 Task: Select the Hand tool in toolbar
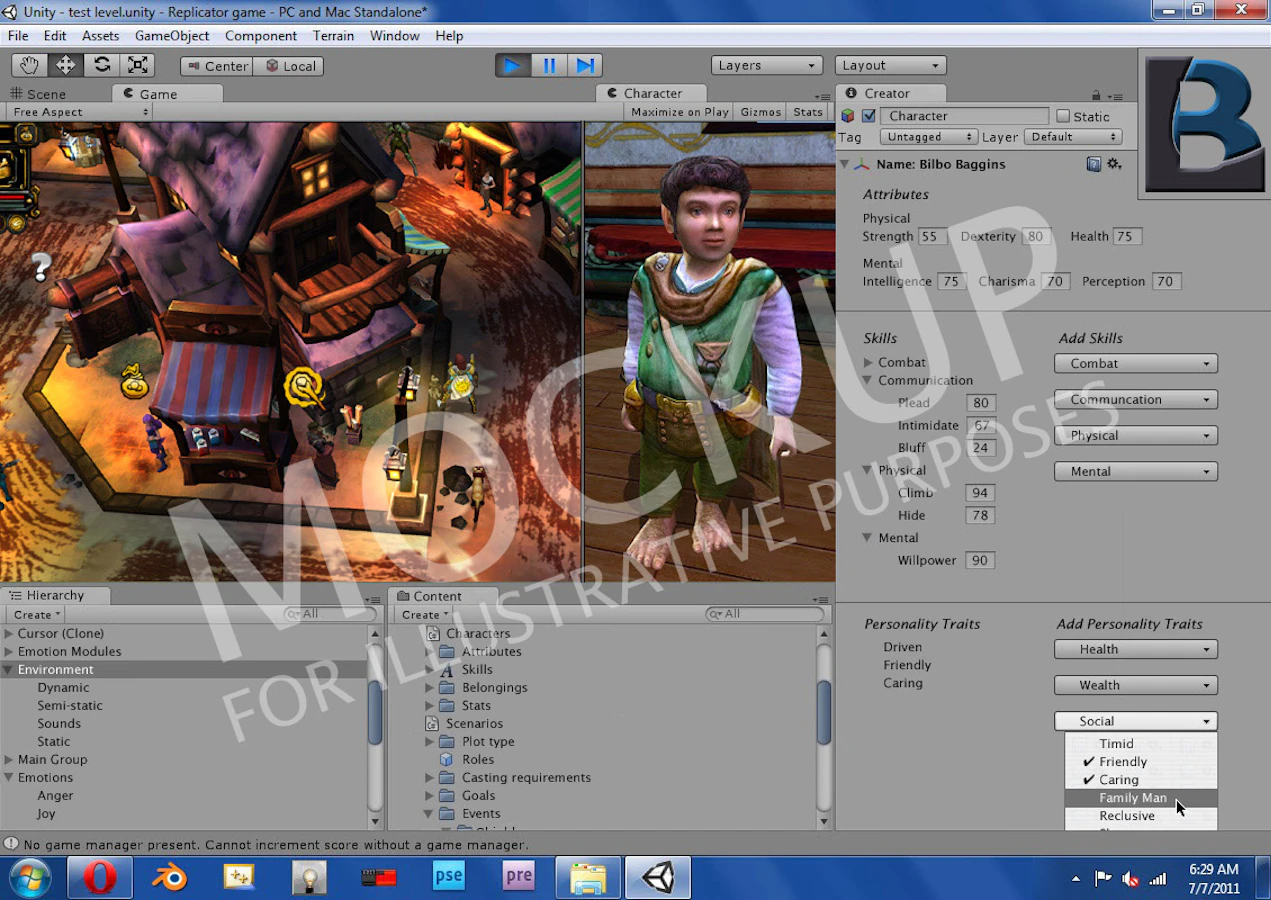(x=30, y=65)
